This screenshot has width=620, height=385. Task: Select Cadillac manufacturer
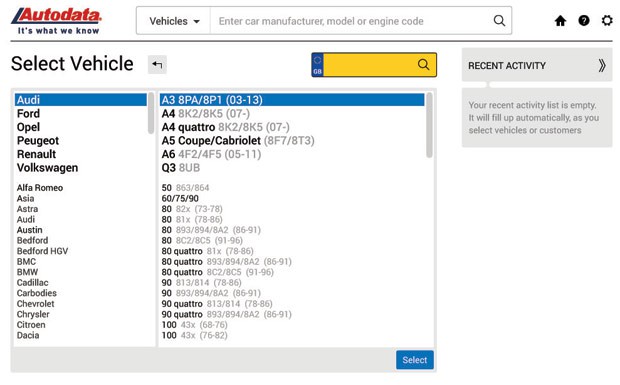click(32, 283)
